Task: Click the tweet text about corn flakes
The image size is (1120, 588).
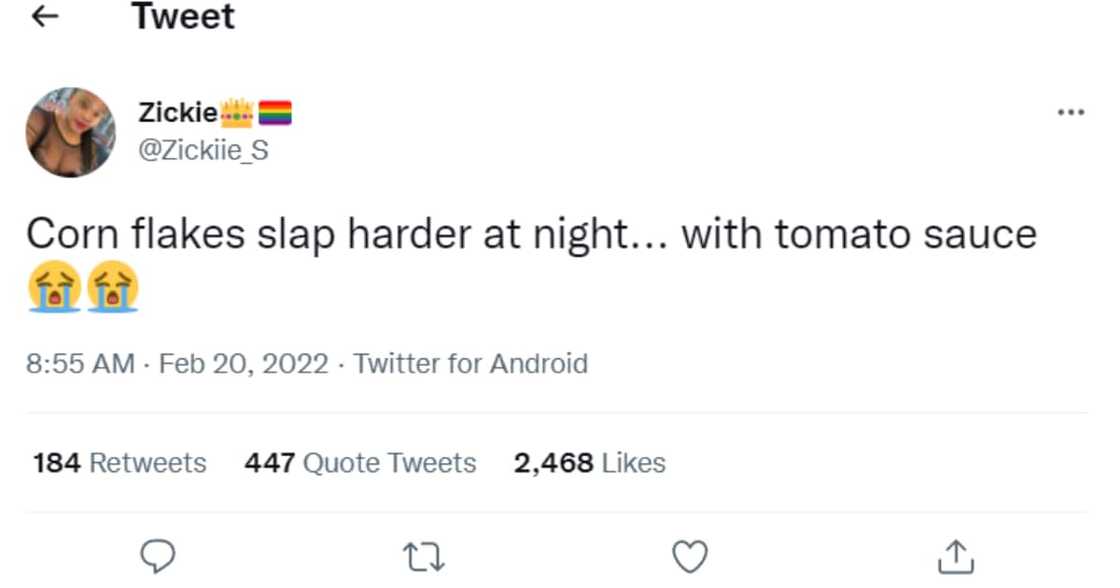Action: [x=530, y=234]
